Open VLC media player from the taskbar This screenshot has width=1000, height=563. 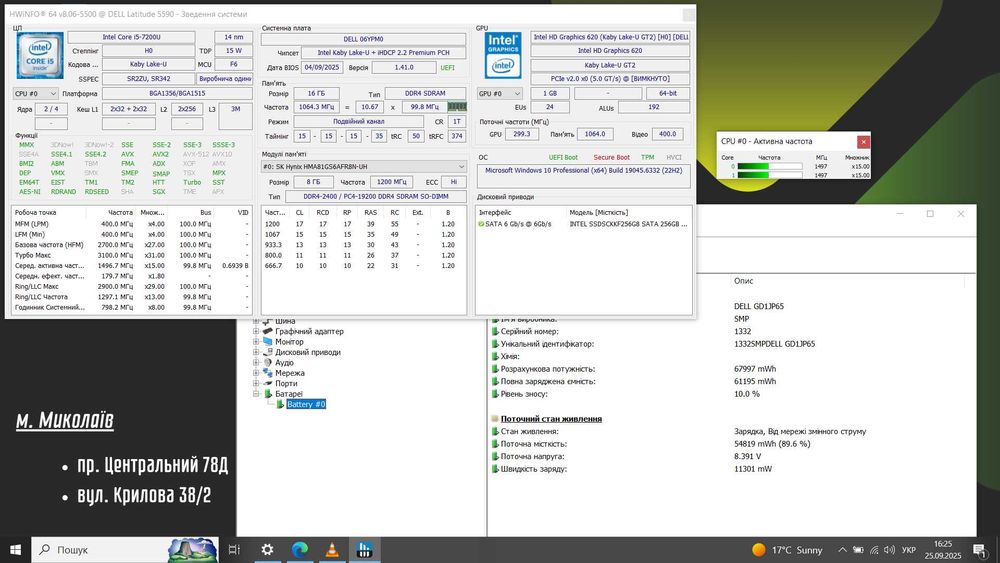pyautogui.click(x=332, y=550)
